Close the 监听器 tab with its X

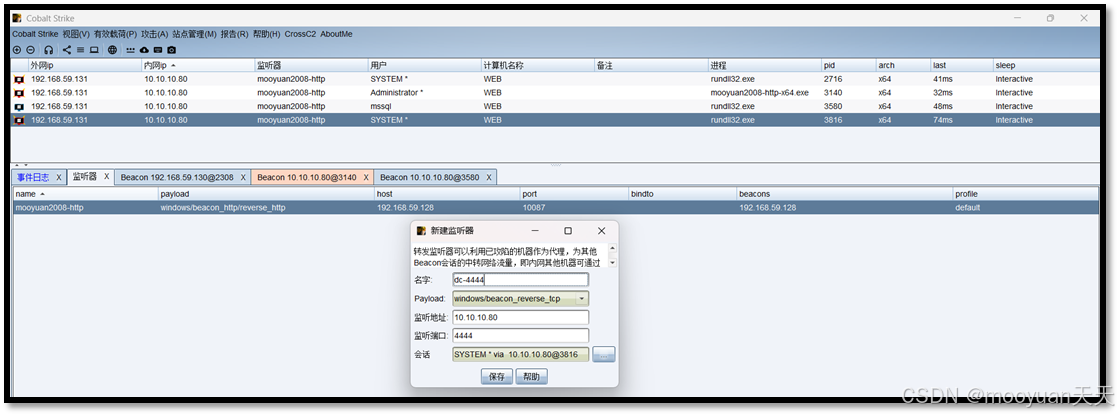[x=106, y=176]
